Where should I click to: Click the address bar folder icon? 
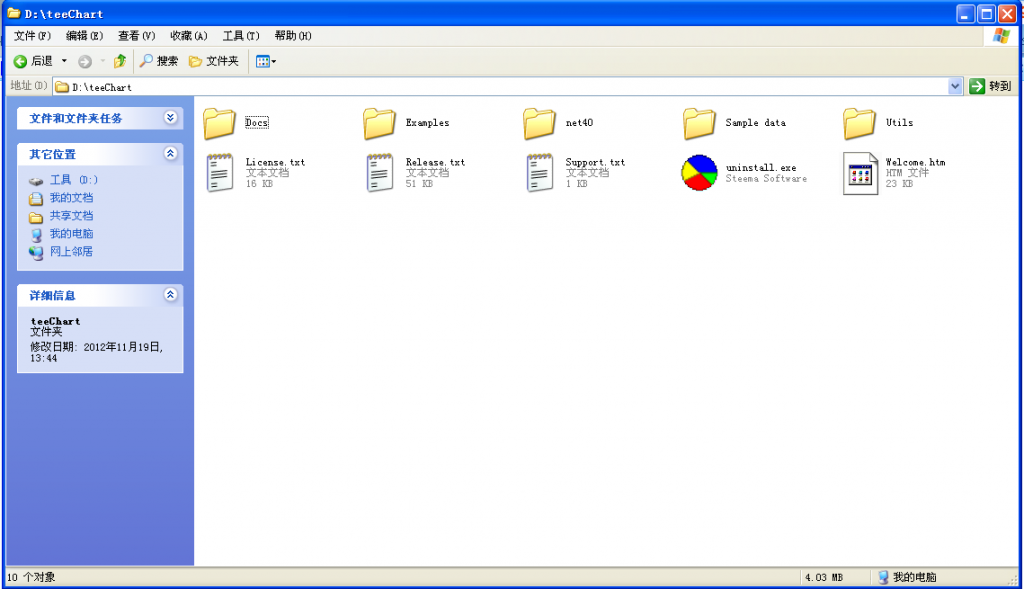click(62, 87)
